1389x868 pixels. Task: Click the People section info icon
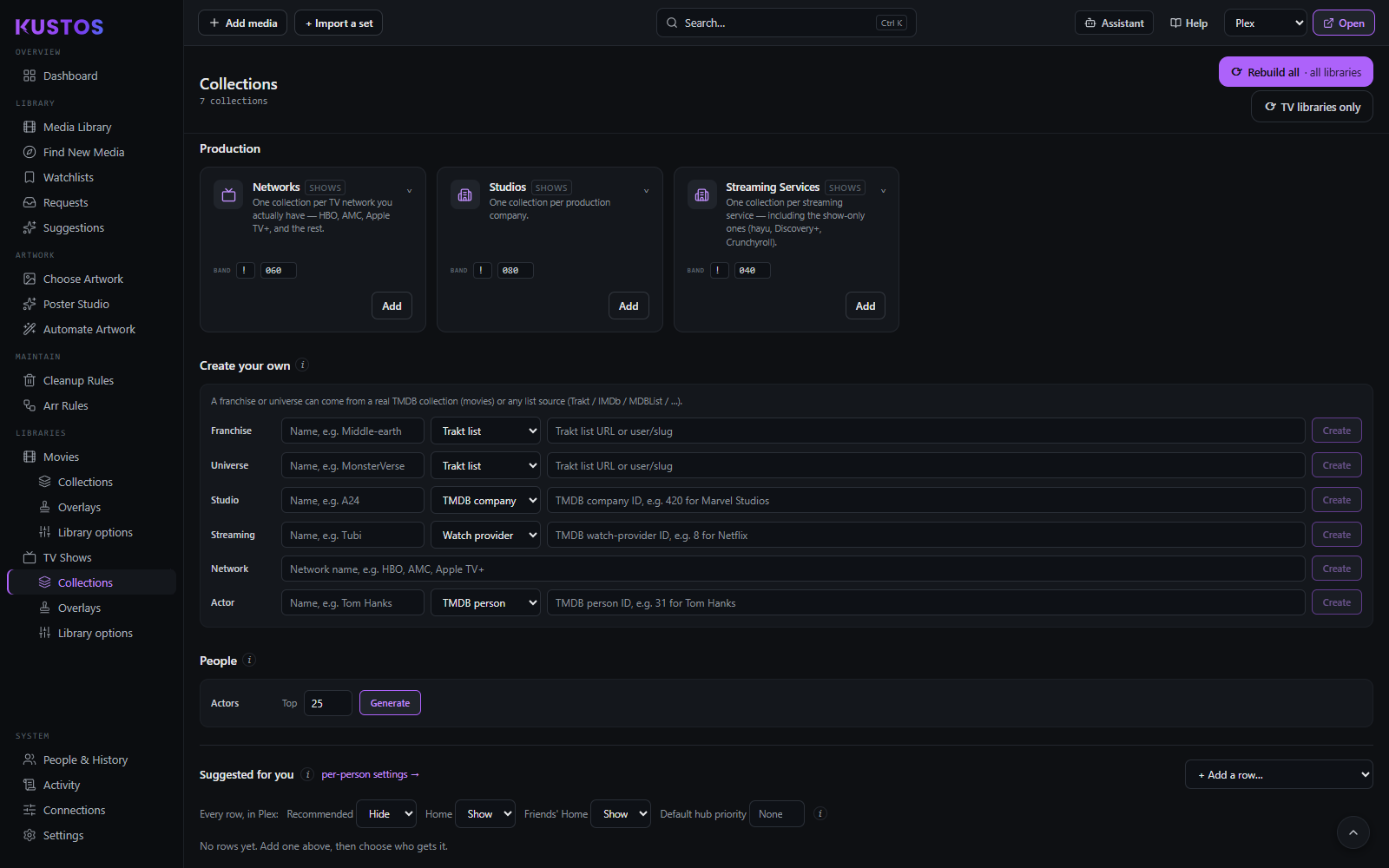[249, 661]
